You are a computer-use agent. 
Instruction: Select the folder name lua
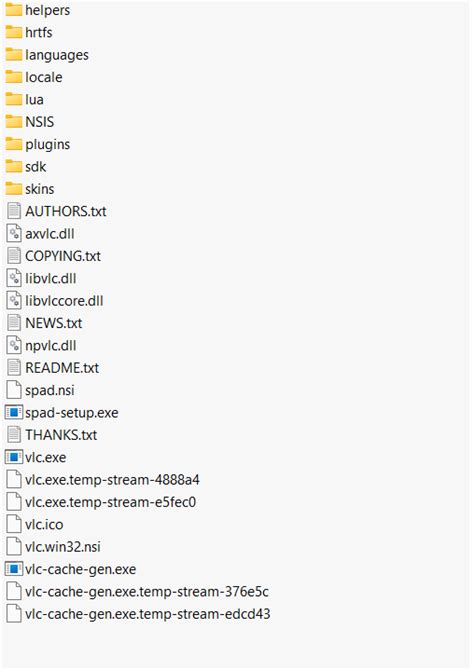(x=34, y=99)
